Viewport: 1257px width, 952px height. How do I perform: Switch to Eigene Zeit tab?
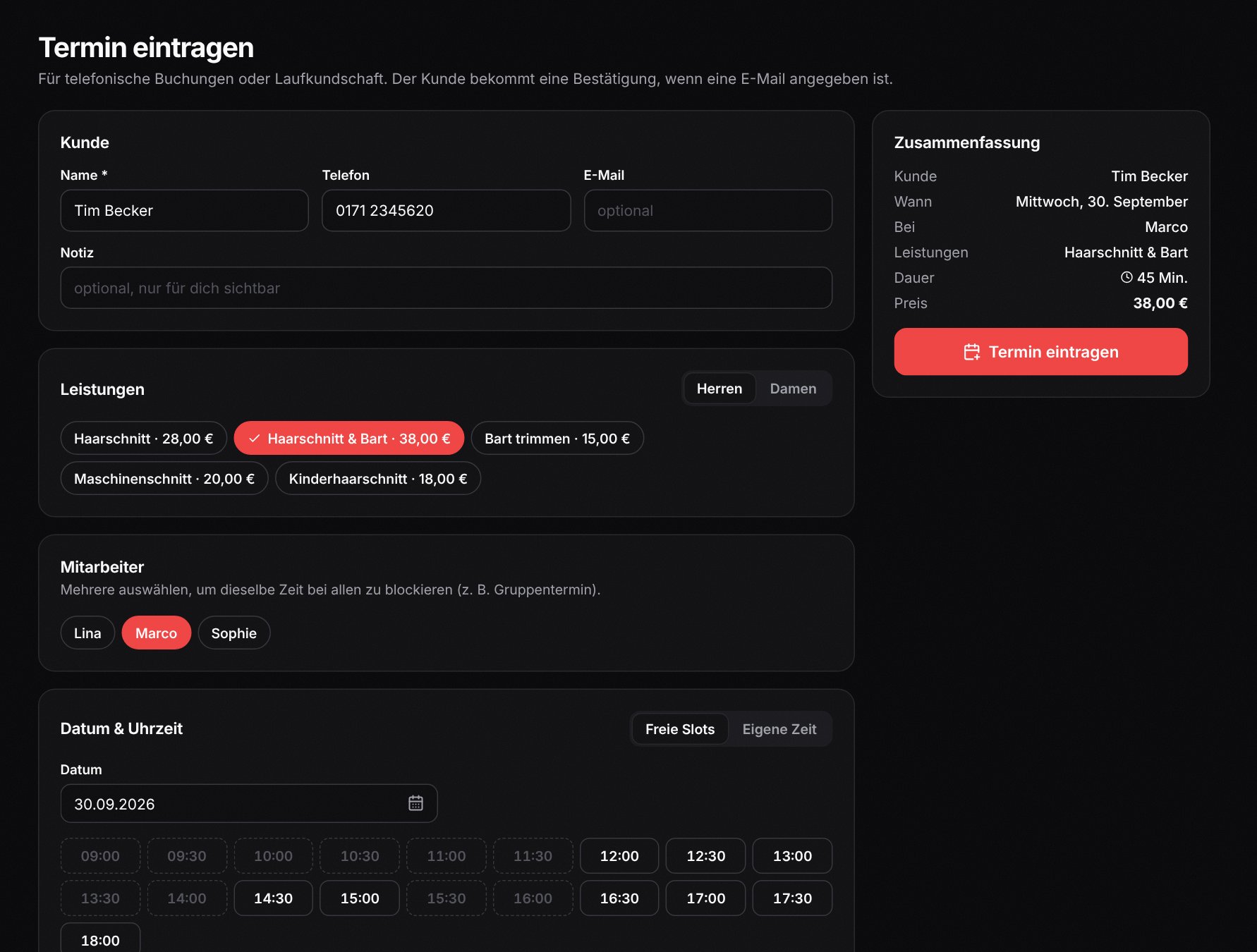(779, 729)
